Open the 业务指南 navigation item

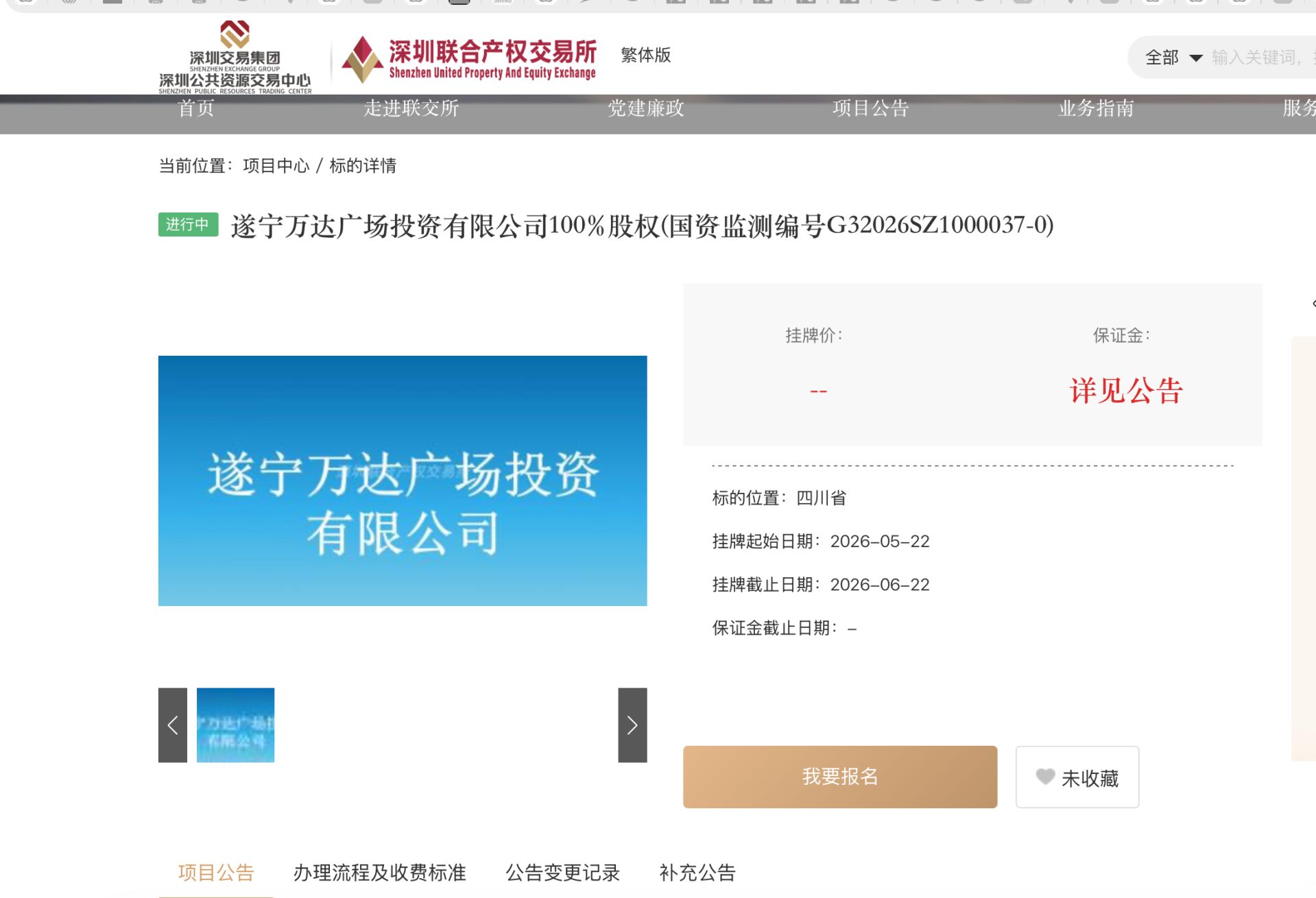[x=1096, y=108]
